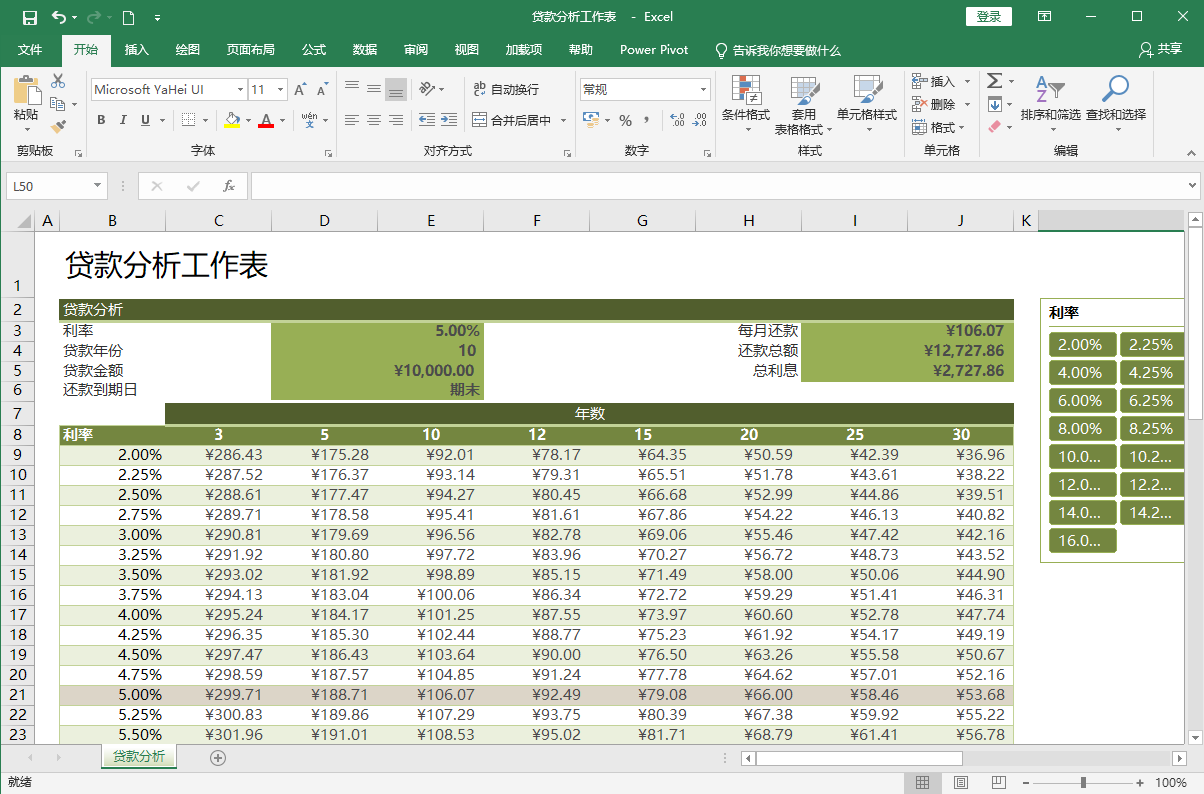This screenshot has width=1204, height=794.
Task: Click the Paste clipboard icon
Action: [x=27, y=91]
